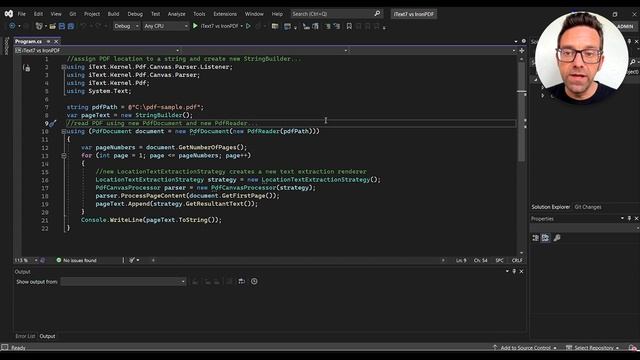Switch to the Error List tab
Image resolution: width=640 pixels, height=360 pixels.
(25, 336)
